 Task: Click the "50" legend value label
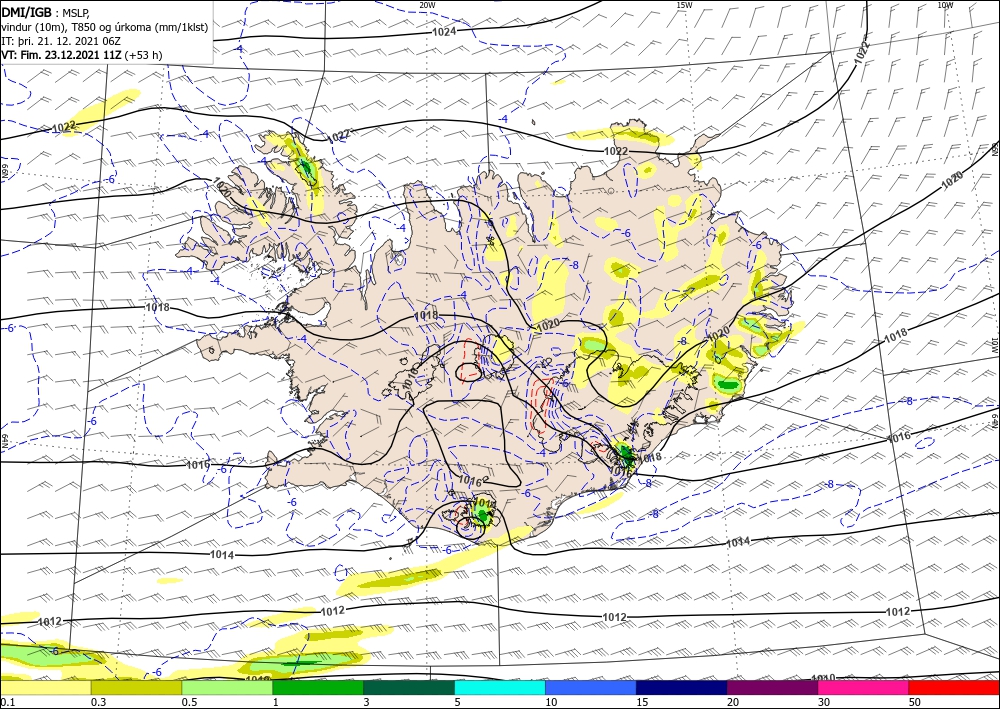(x=915, y=702)
